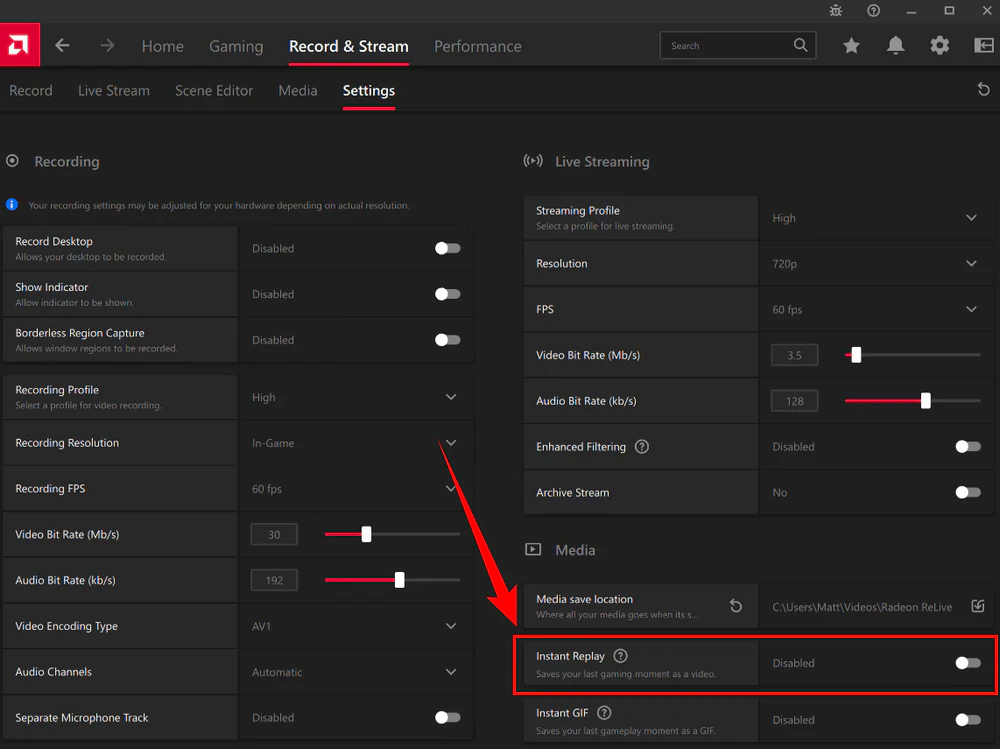Click streaming audio bit rate value 128

point(795,401)
